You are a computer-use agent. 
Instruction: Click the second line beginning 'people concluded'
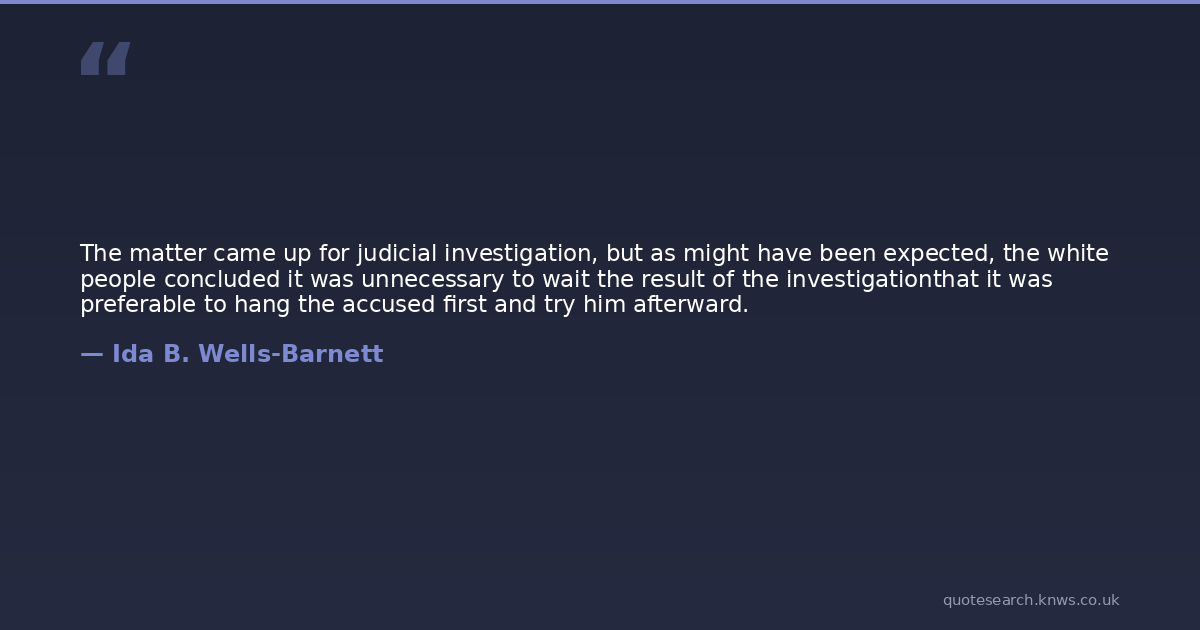pyautogui.click(x=566, y=280)
